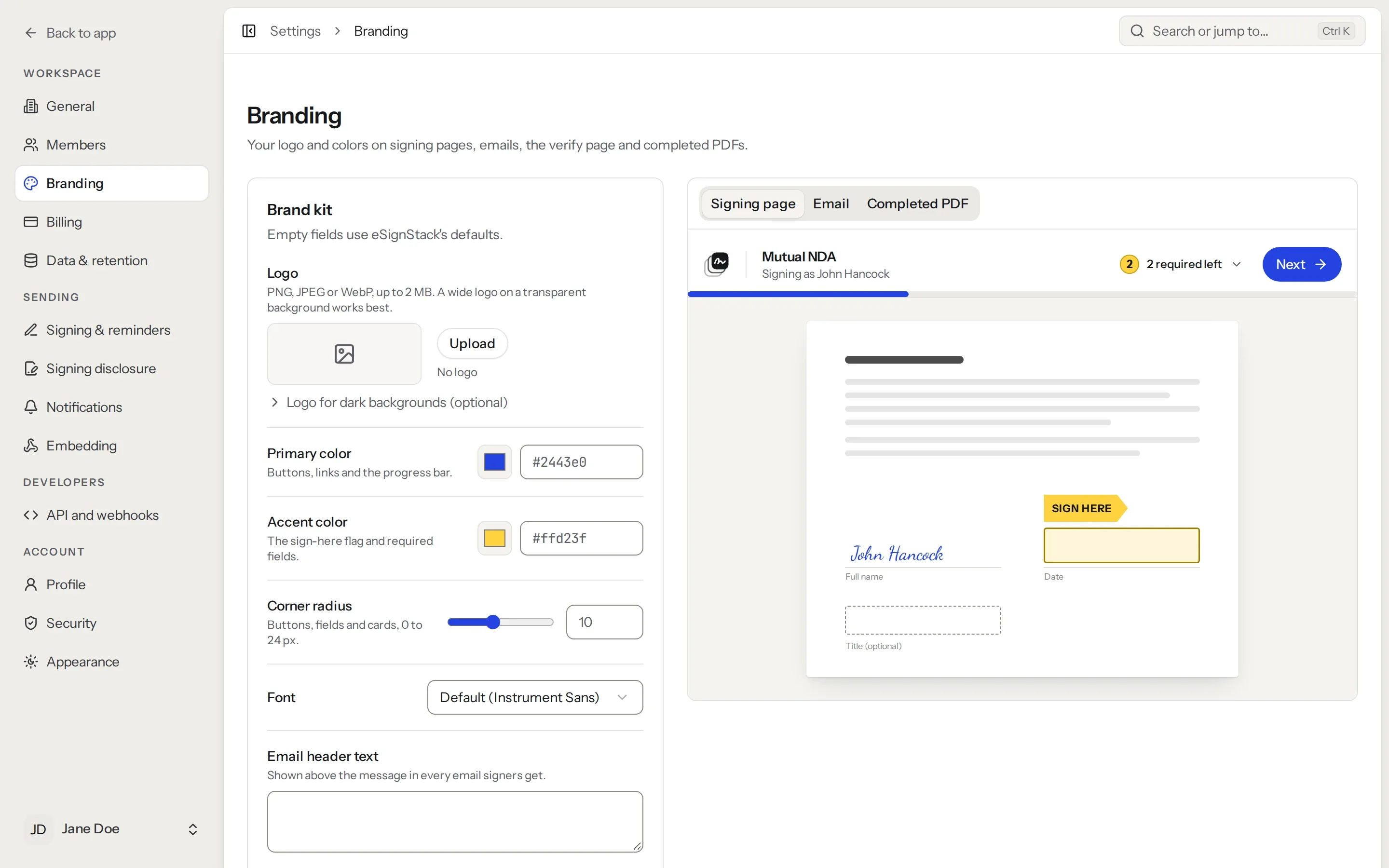Click the John Hancock signature
This screenshot has height=868, width=1389.
pyautogui.click(x=897, y=554)
